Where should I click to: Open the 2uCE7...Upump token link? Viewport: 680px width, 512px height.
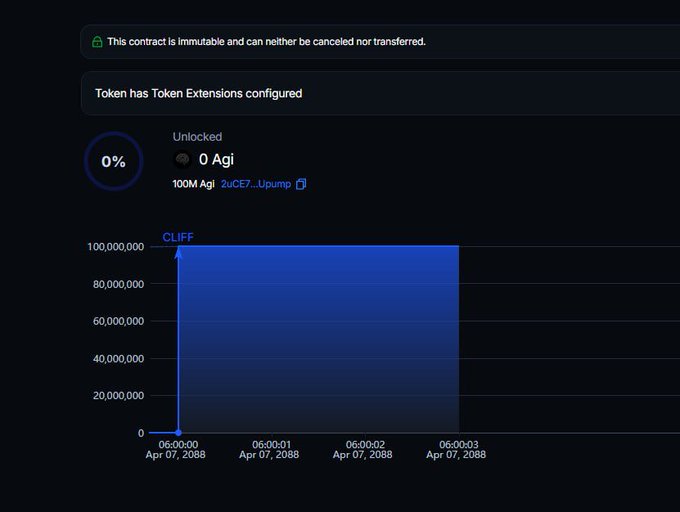point(256,184)
